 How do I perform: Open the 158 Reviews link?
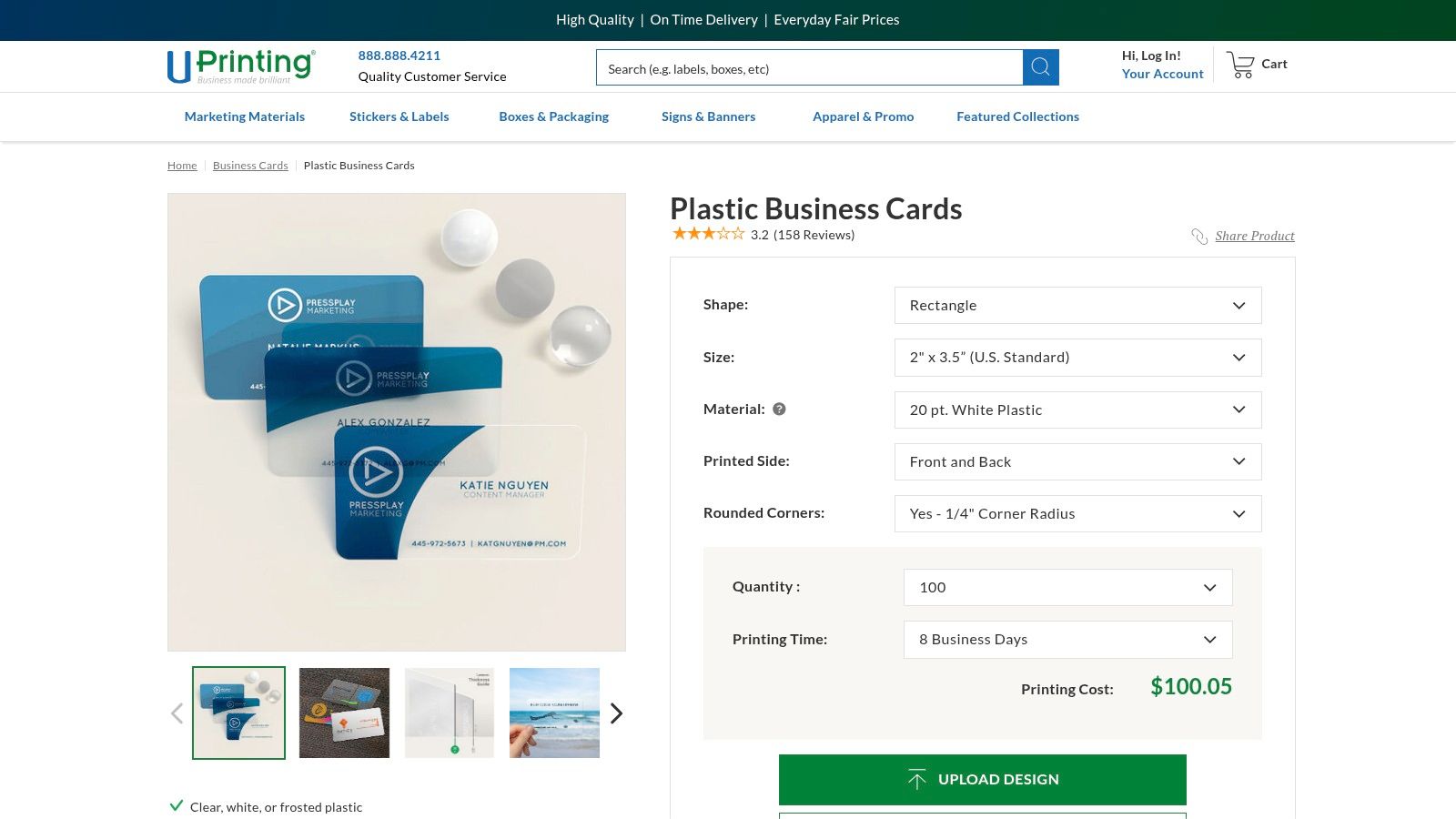(814, 235)
